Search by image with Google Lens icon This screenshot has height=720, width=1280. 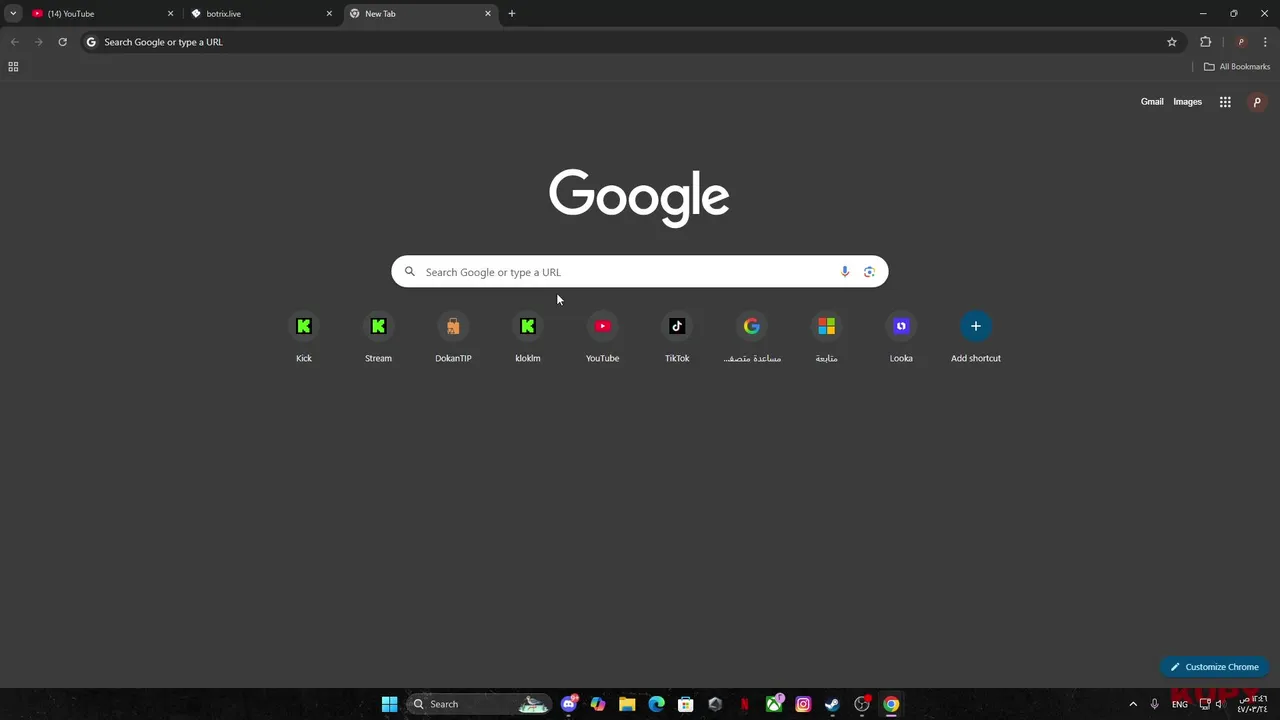coord(869,272)
